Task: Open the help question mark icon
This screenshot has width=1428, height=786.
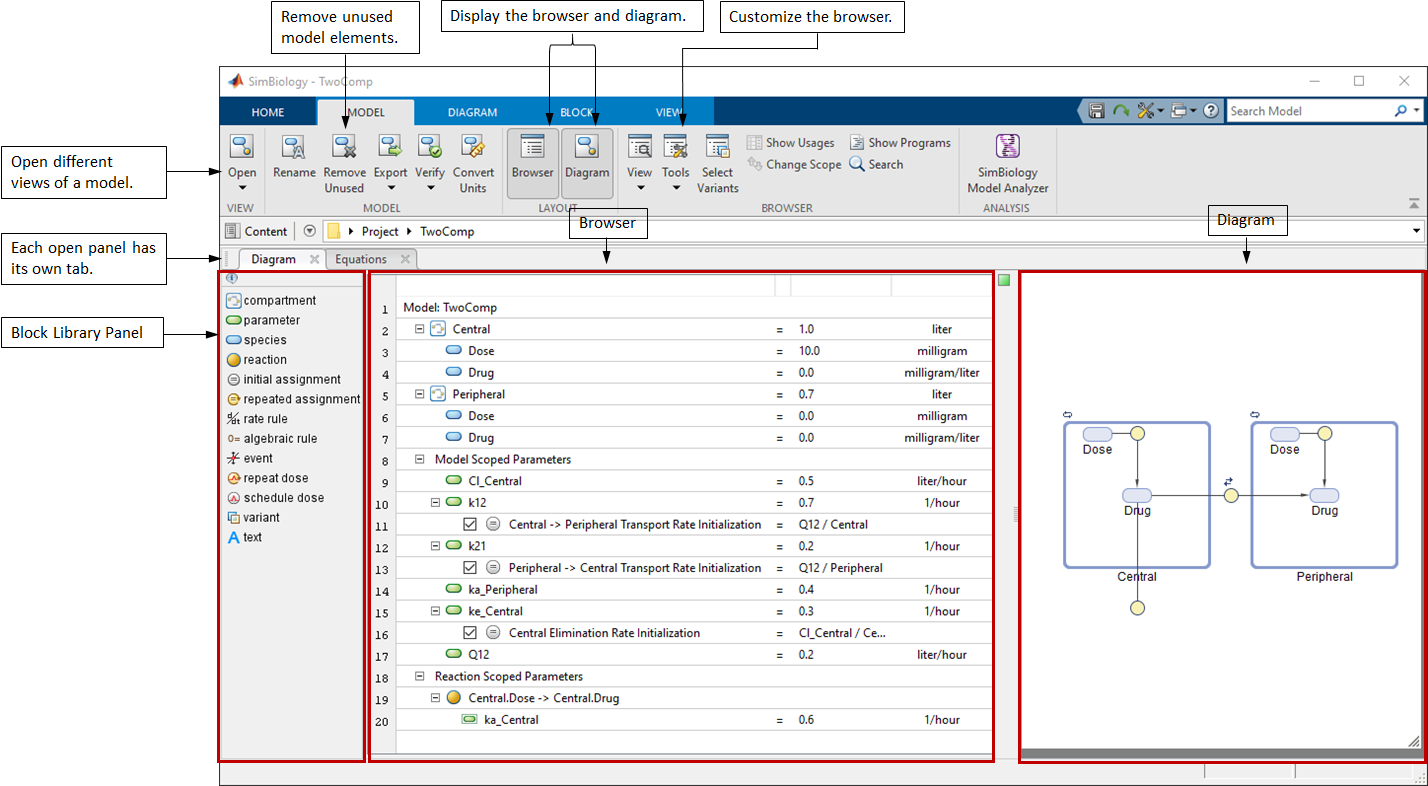Action: [1211, 111]
